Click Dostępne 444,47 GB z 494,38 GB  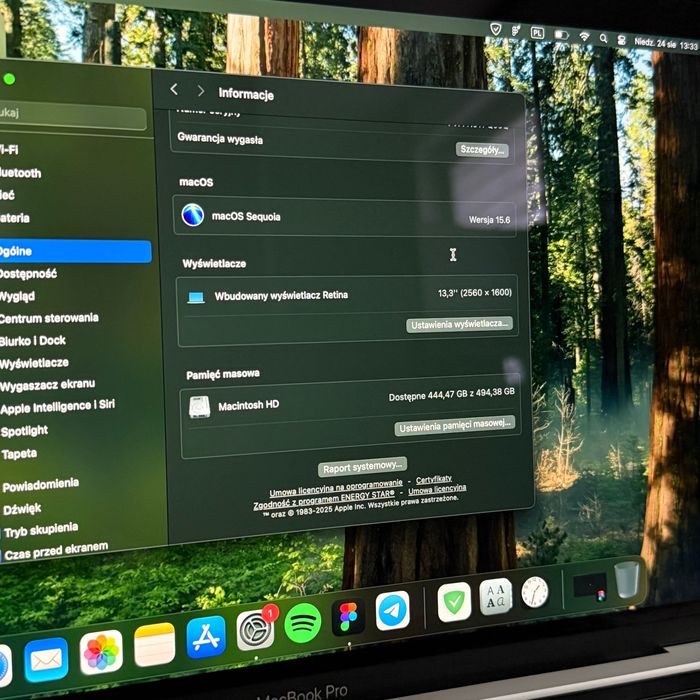451,394
